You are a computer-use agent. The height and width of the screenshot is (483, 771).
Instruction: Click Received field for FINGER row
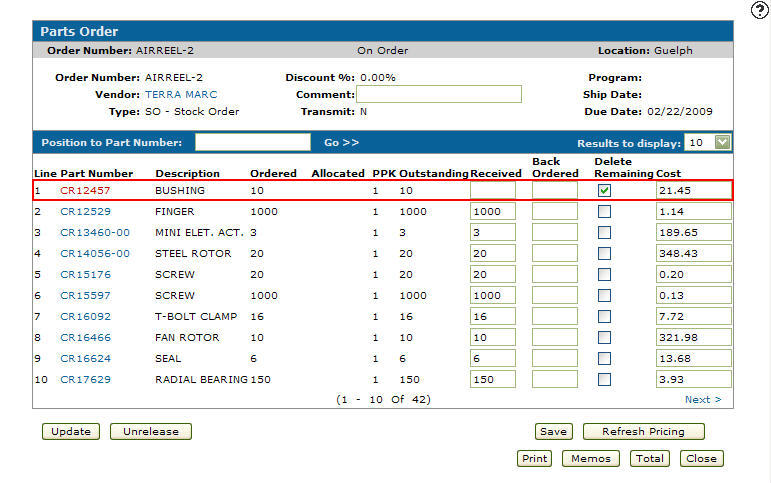[493, 211]
